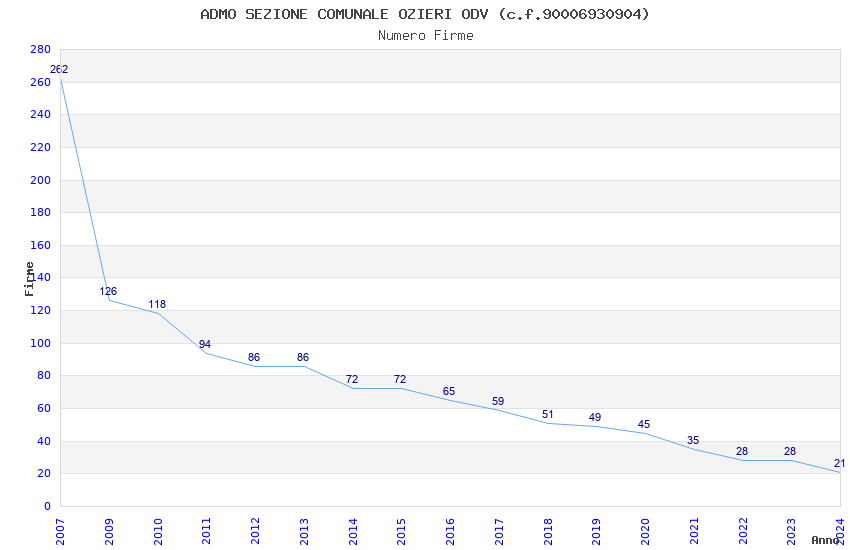Click the y-axis value 180
Screen dimensions: 850x550
tap(41, 212)
